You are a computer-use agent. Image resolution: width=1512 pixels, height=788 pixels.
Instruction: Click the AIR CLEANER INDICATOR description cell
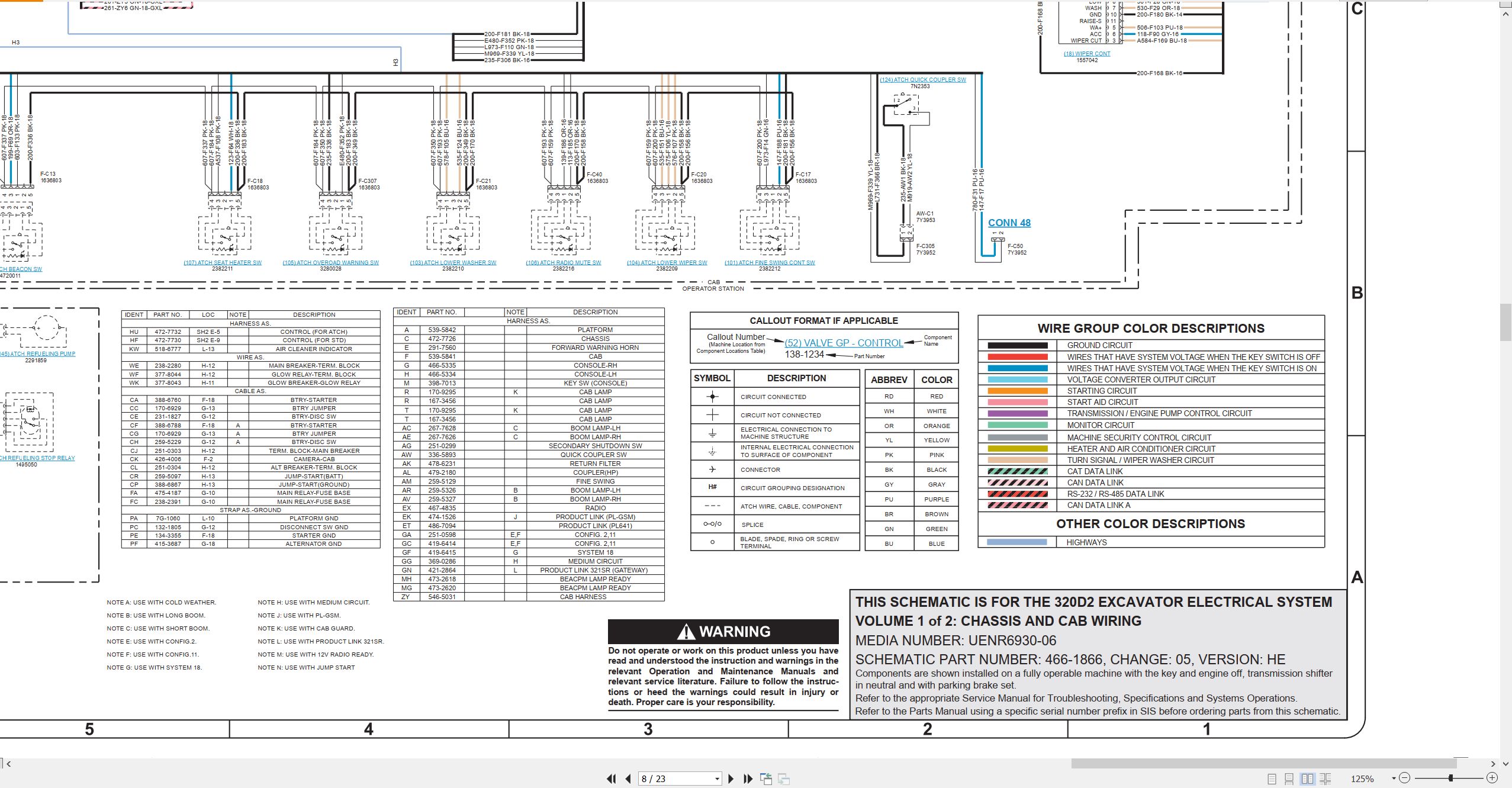point(314,349)
